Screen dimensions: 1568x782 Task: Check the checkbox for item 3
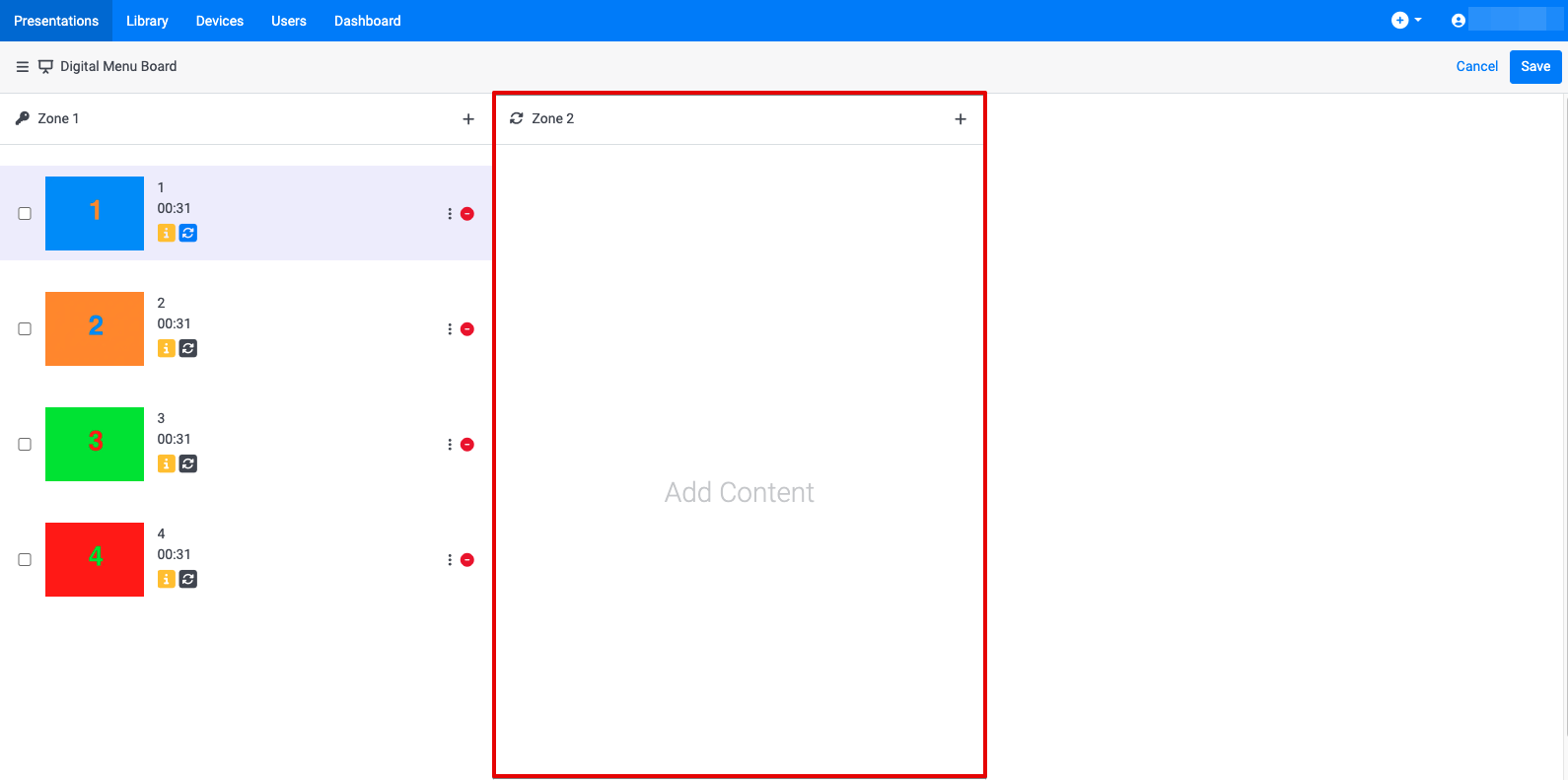(25, 445)
